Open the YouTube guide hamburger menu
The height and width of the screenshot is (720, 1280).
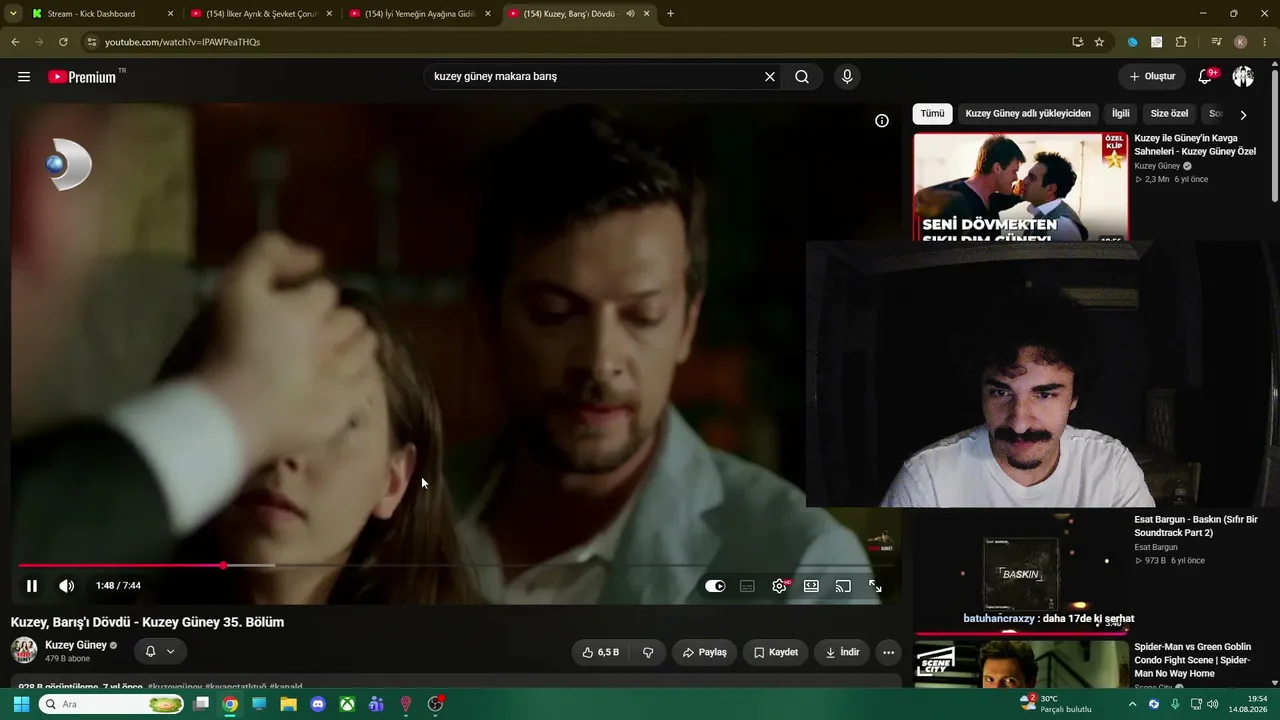click(x=24, y=77)
